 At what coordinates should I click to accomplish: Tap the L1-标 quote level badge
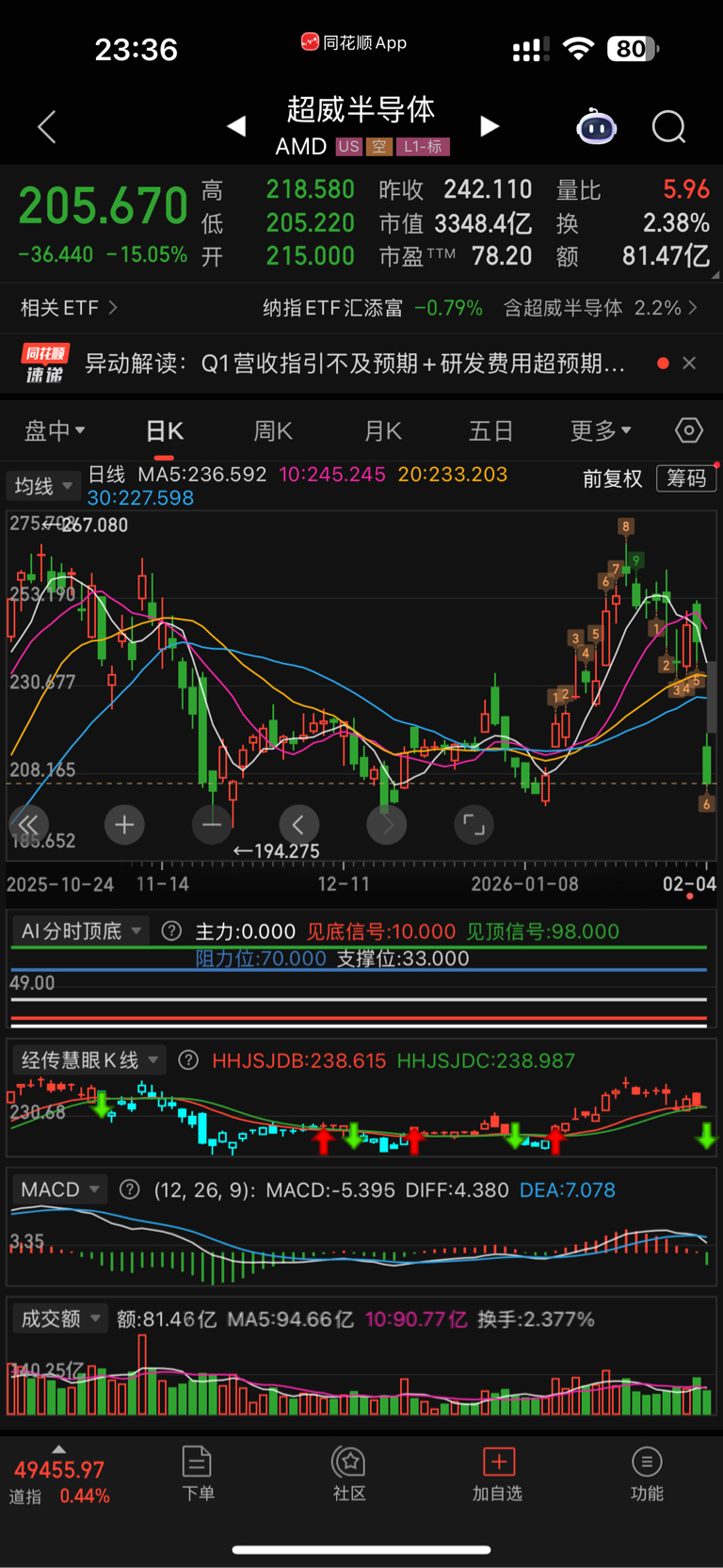pyautogui.click(x=423, y=147)
